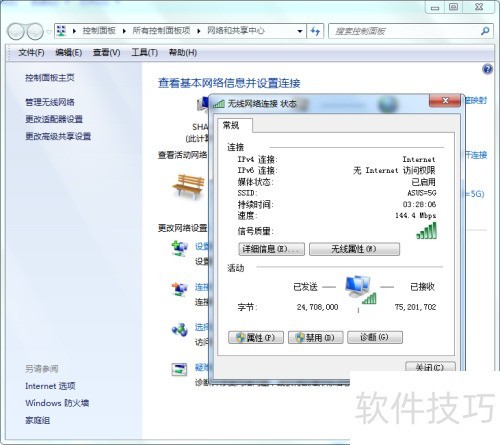Open 更改高级共享设置 link
This screenshot has width=500, height=445.
coord(58,136)
